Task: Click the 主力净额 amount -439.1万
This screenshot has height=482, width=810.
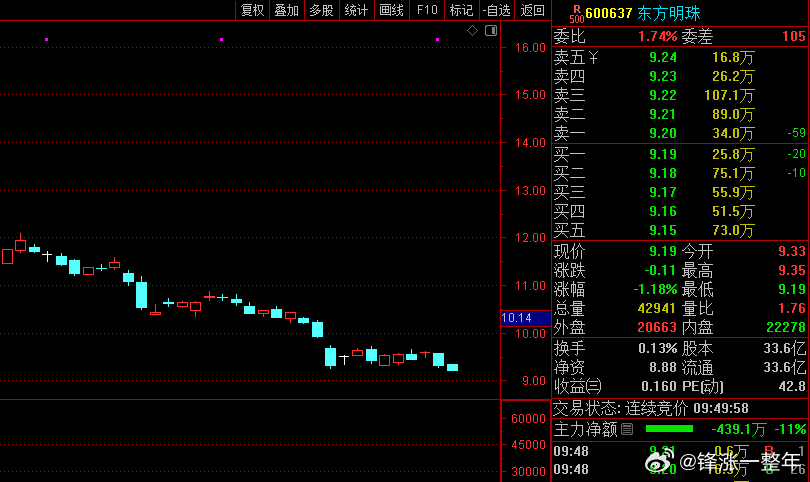Action: pyautogui.click(x=739, y=429)
